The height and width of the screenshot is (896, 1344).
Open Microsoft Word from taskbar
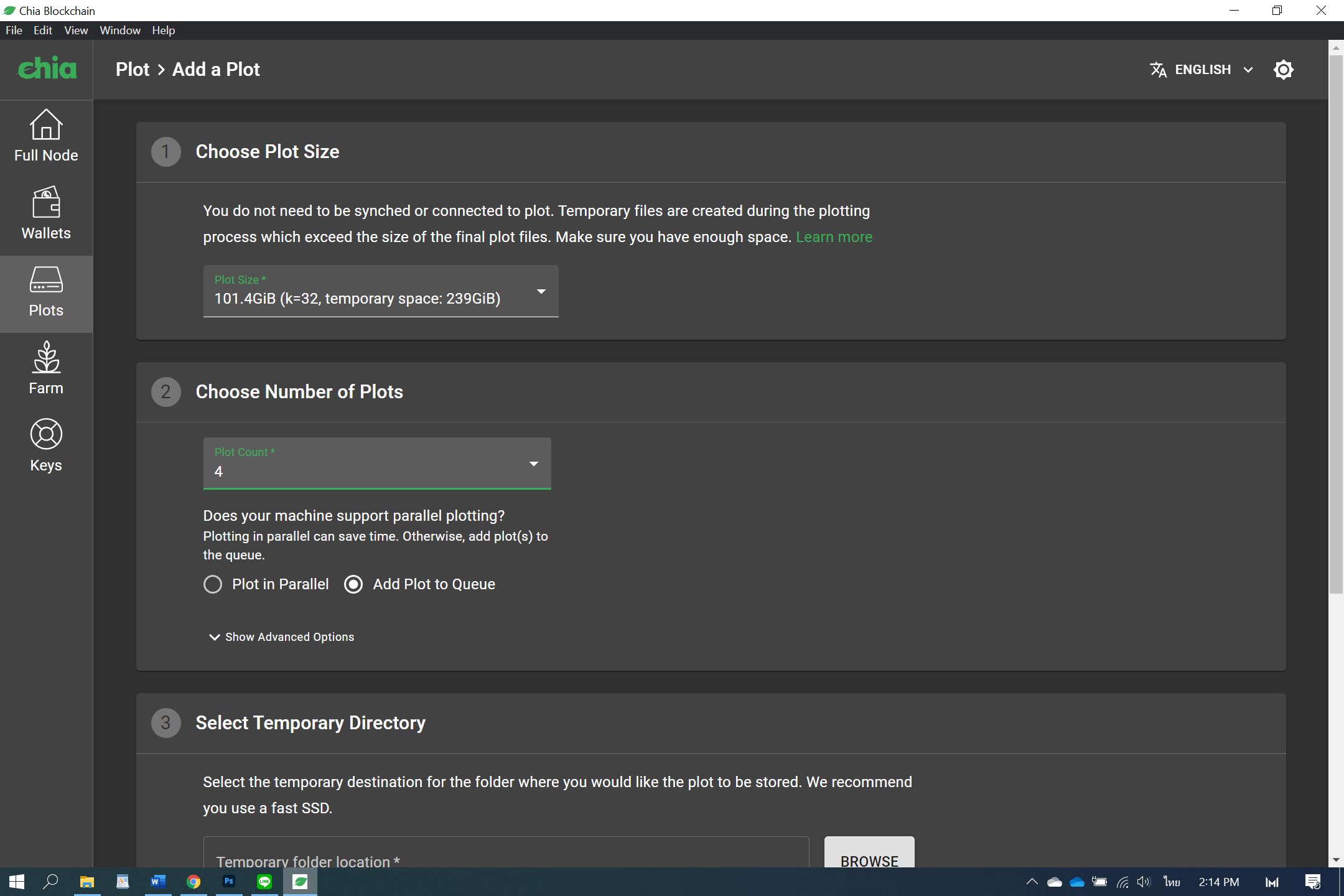pyautogui.click(x=158, y=882)
